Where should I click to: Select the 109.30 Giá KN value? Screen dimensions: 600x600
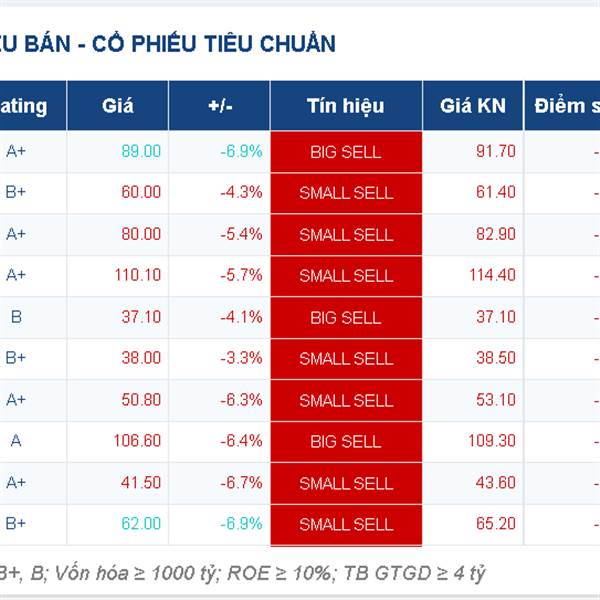point(492,440)
